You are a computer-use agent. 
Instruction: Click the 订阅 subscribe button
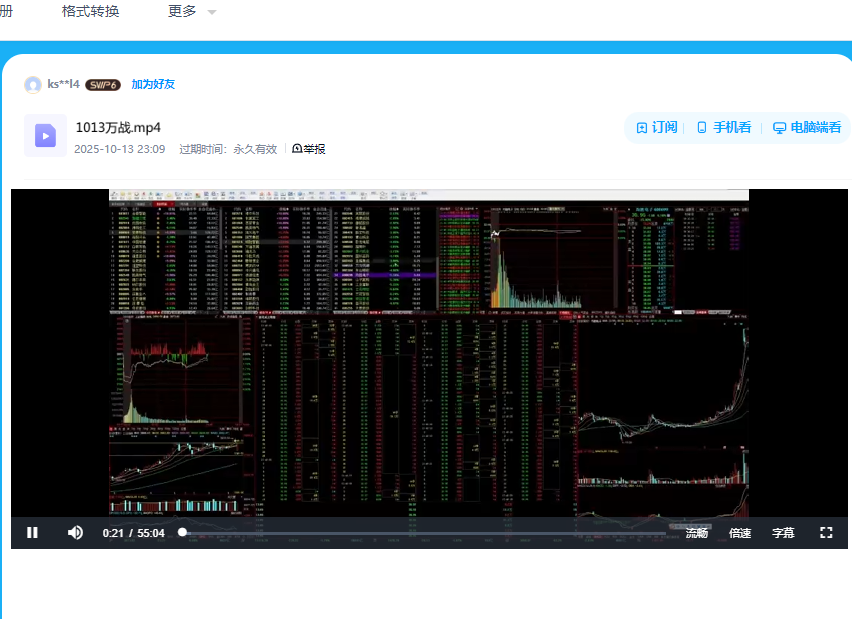(657, 128)
